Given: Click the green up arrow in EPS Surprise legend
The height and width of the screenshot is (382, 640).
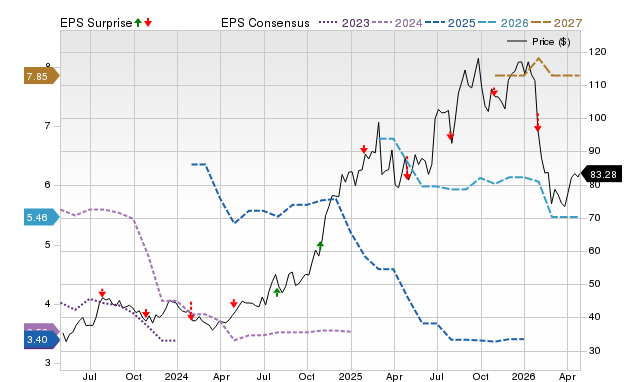Looking at the screenshot, I should [x=138, y=23].
